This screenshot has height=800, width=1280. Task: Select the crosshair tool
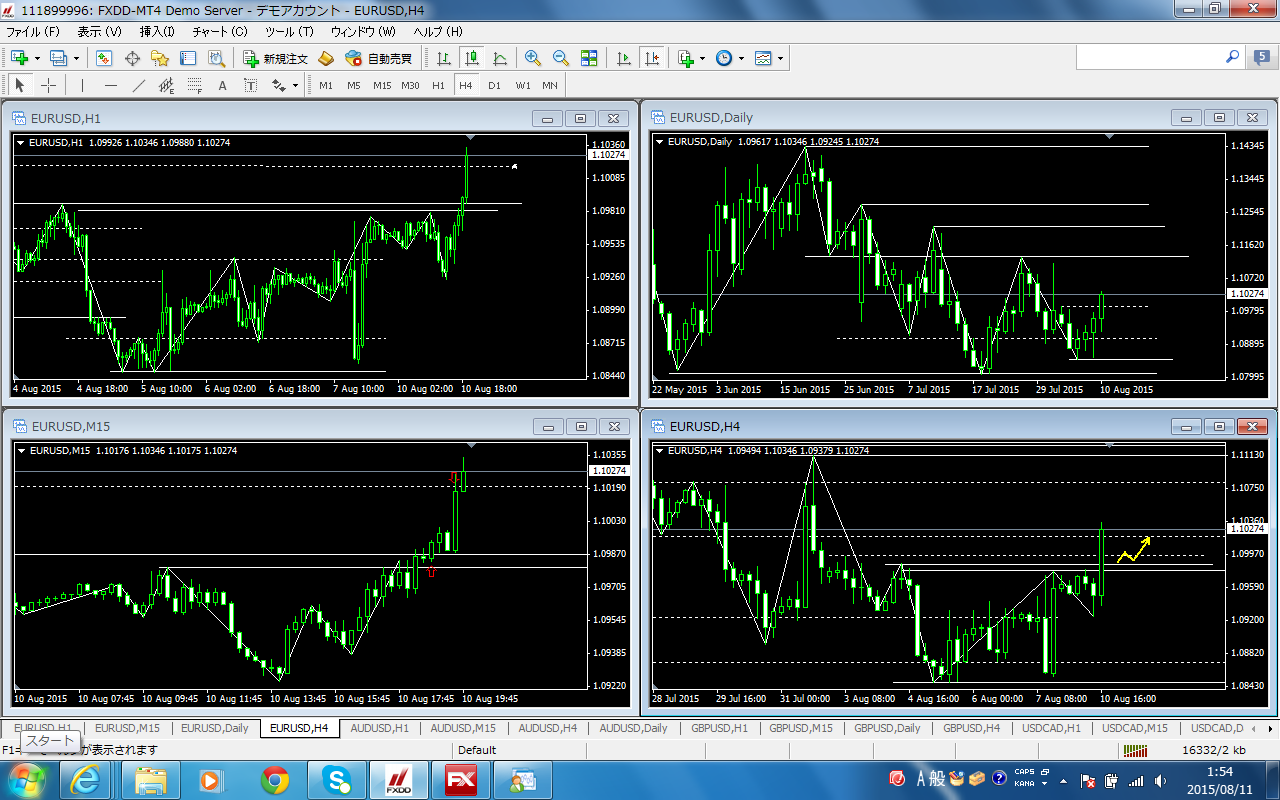48,85
